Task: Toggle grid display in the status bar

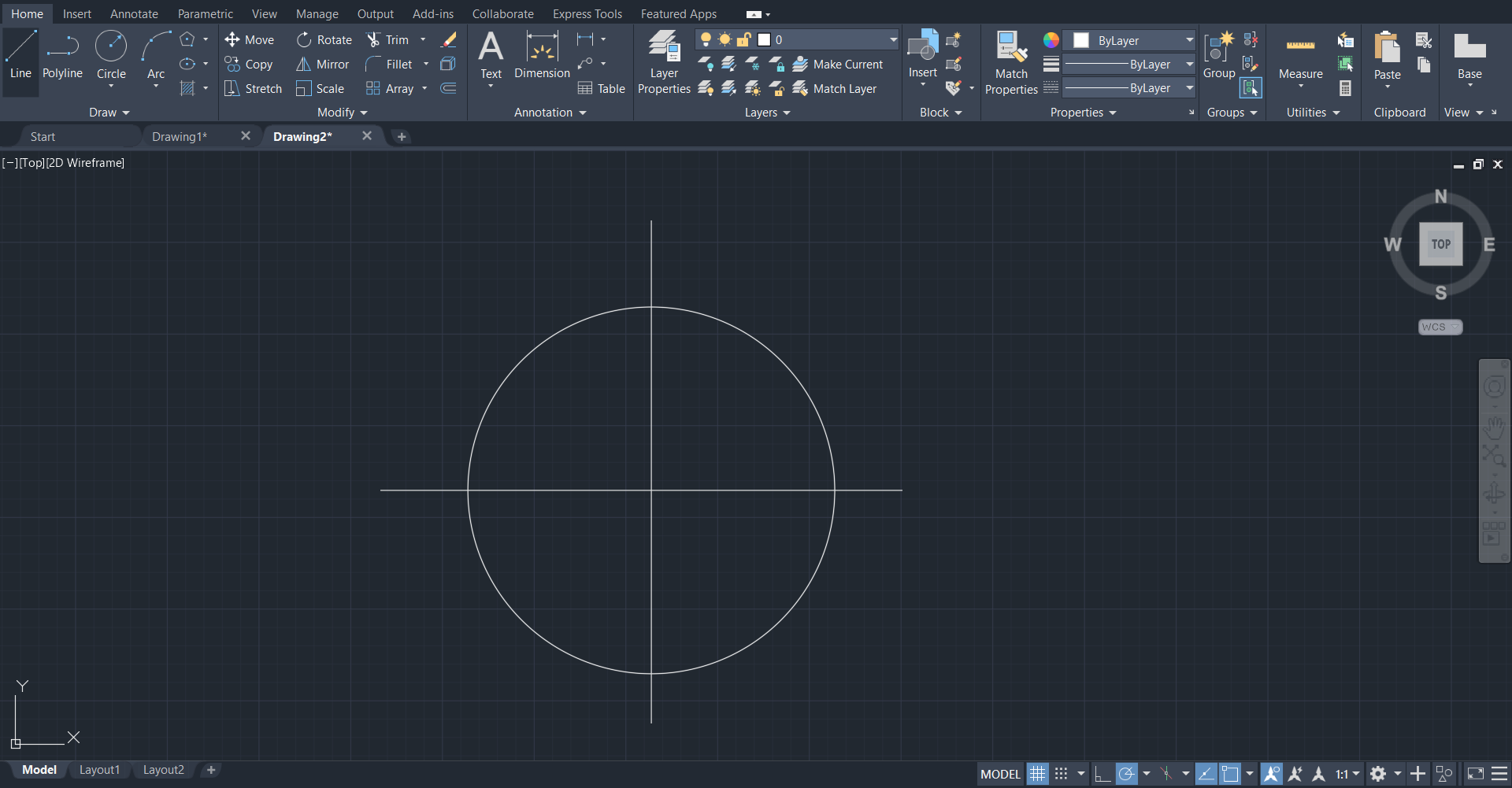Action: tap(1037, 774)
